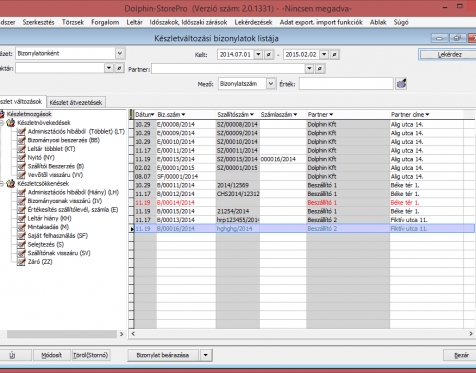Screen dimensions: 476x373
Task: Click the Számlaszám cell 000016/2014
Action: click(x=283, y=159)
